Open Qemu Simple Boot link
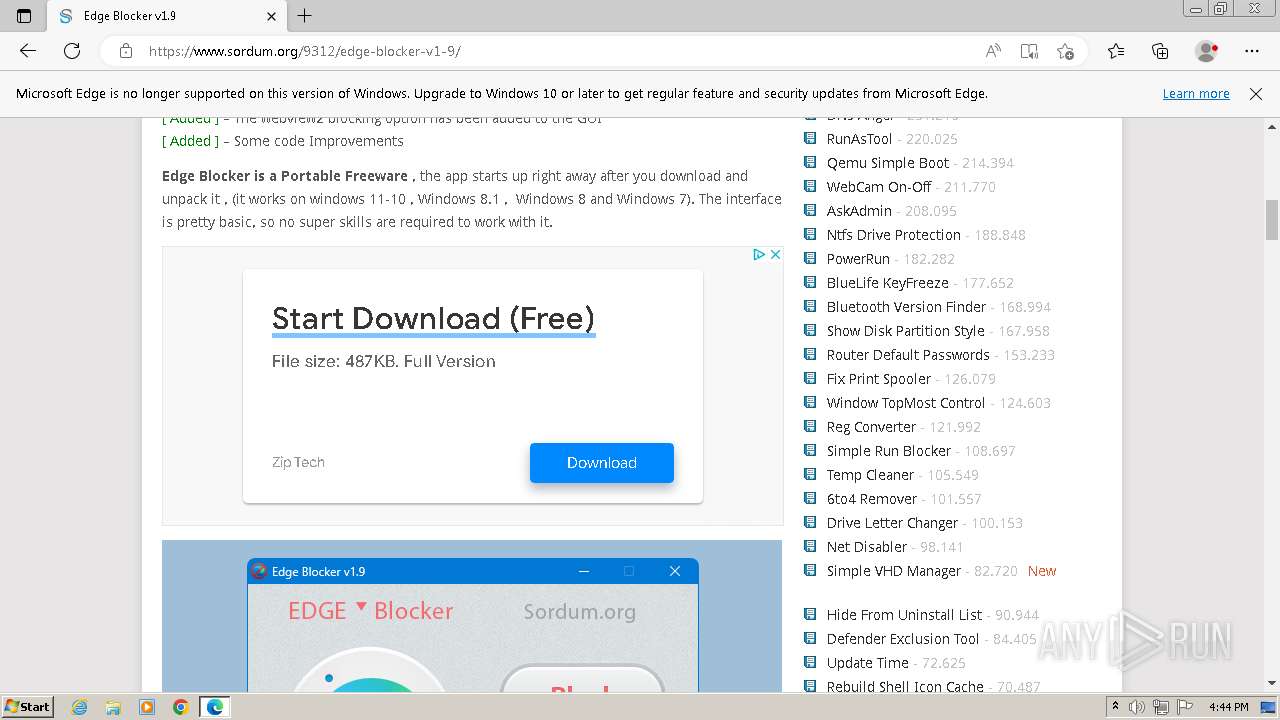1280x720 pixels. tap(888, 163)
